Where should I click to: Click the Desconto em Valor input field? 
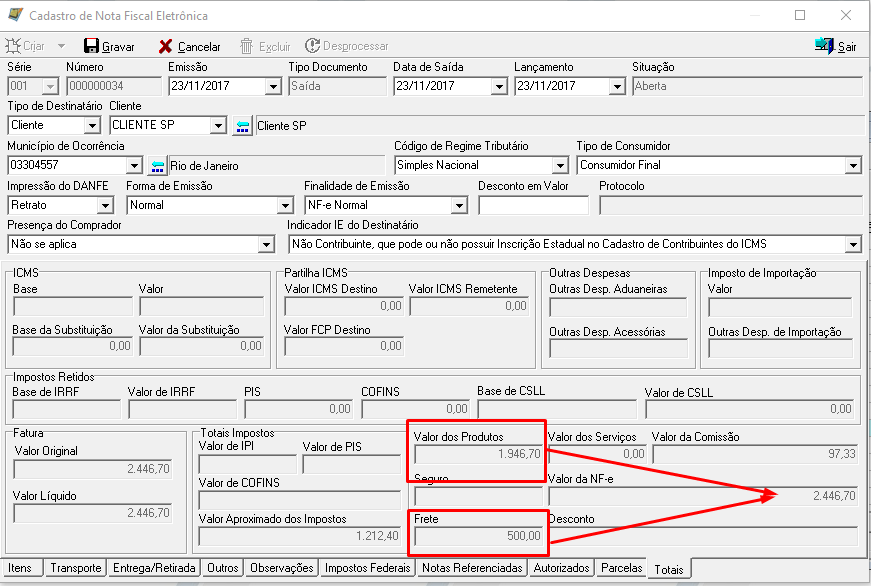tap(534, 206)
